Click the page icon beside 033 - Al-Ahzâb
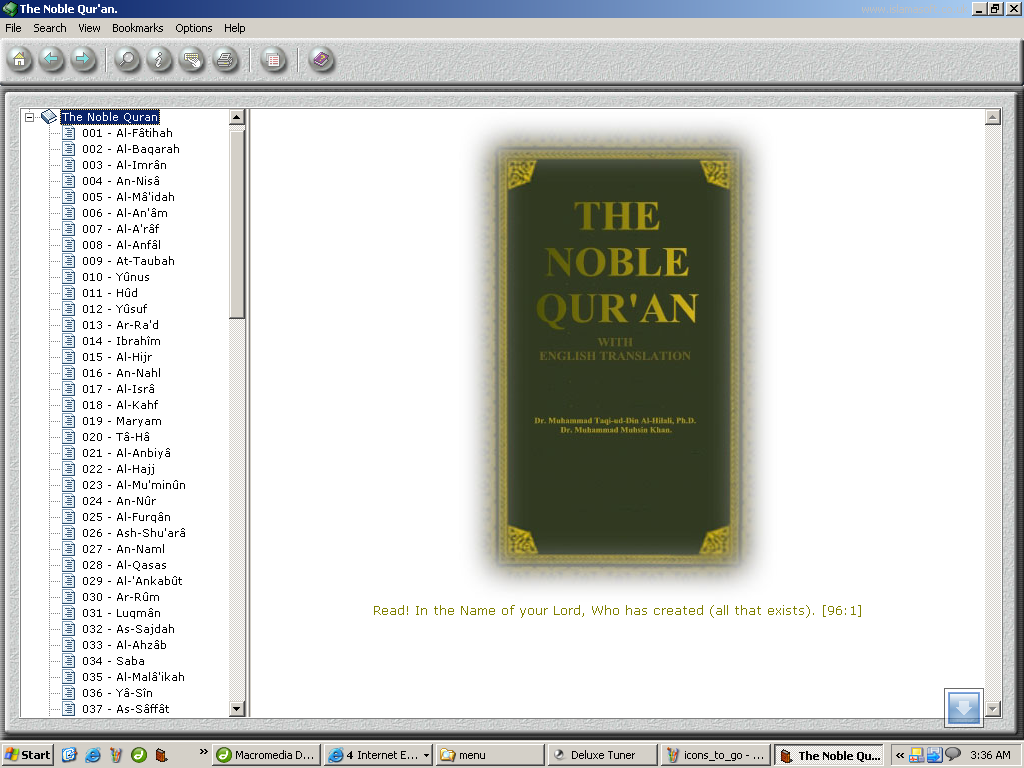1024x768 pixels. 69,645
